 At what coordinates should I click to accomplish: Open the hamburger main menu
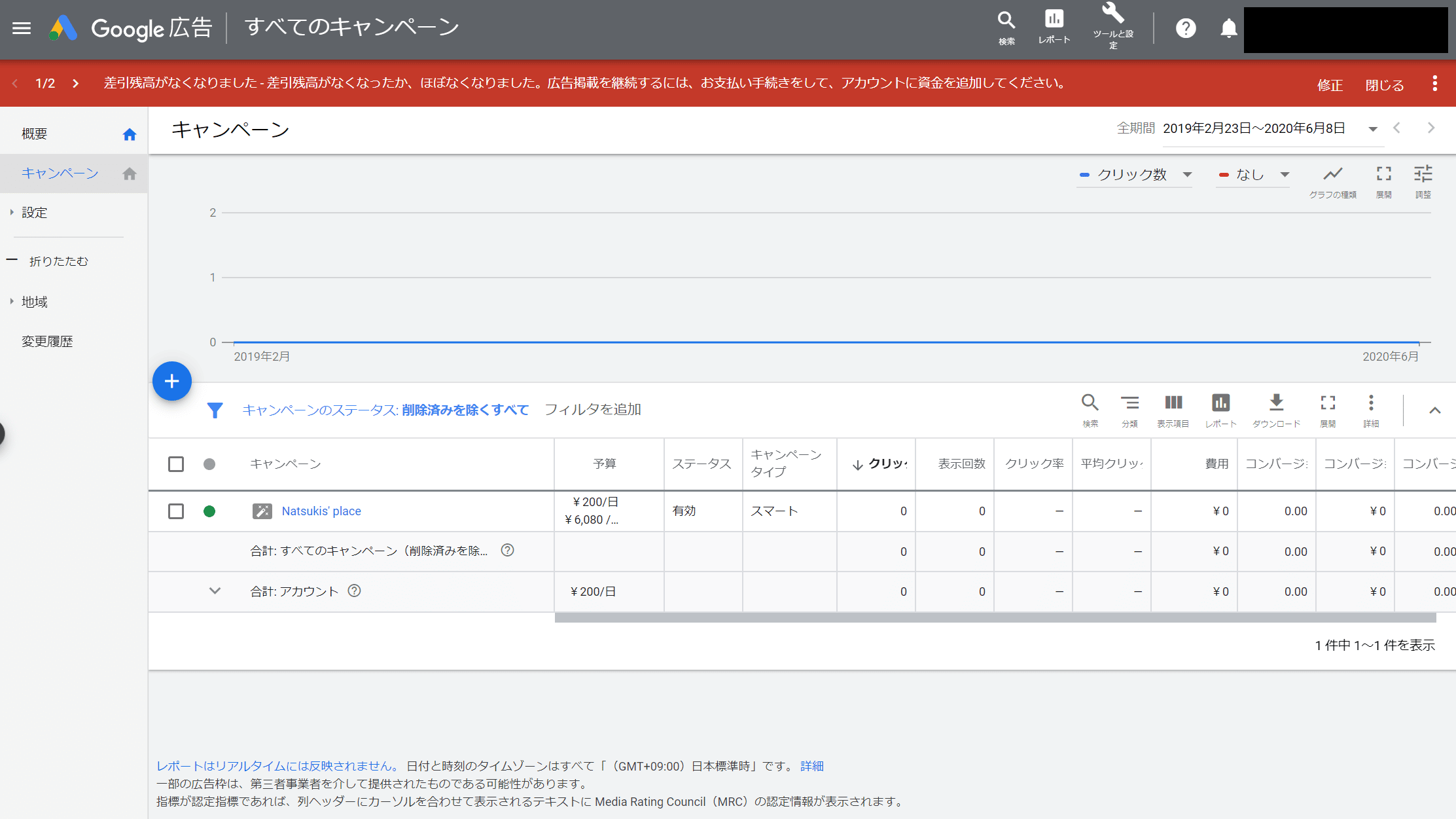[22, 28]
